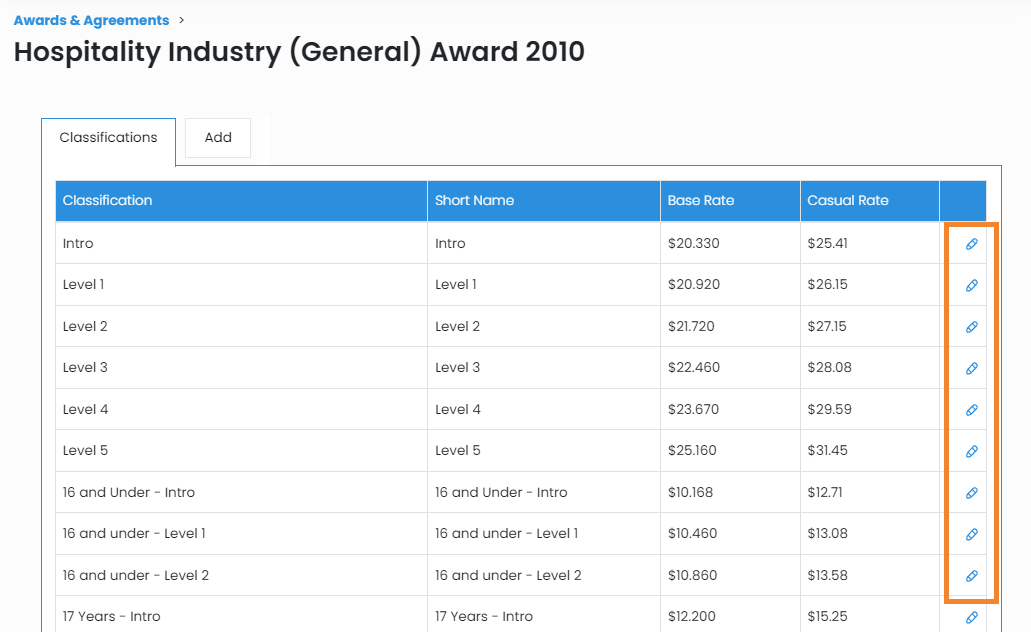This screenshot has height=632, width=1031.
Task: Click the Casual Rate column header
Action: [x=847, y=200]
